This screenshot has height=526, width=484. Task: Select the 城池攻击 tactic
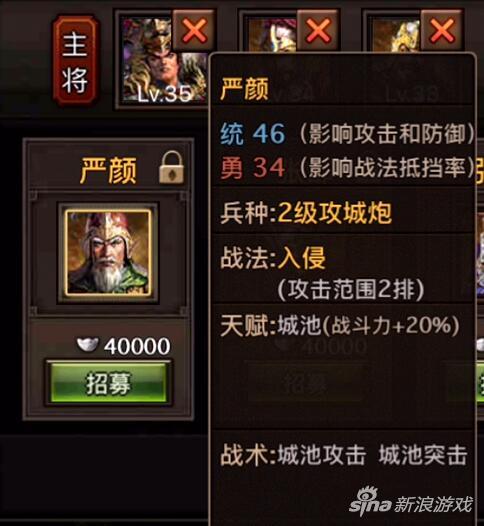click(322, 455)
